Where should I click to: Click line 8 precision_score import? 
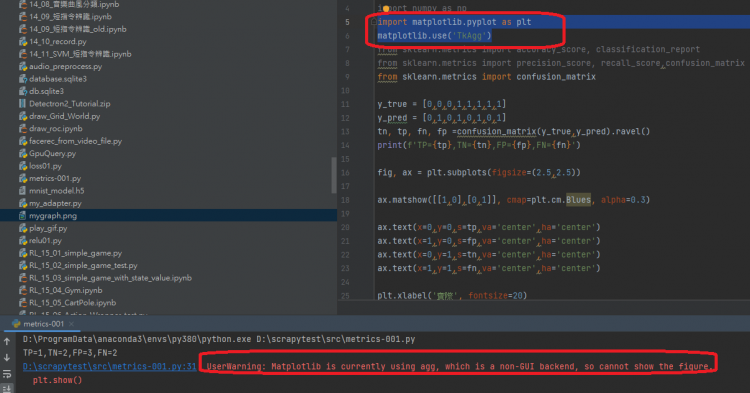[x=561, y=63]
